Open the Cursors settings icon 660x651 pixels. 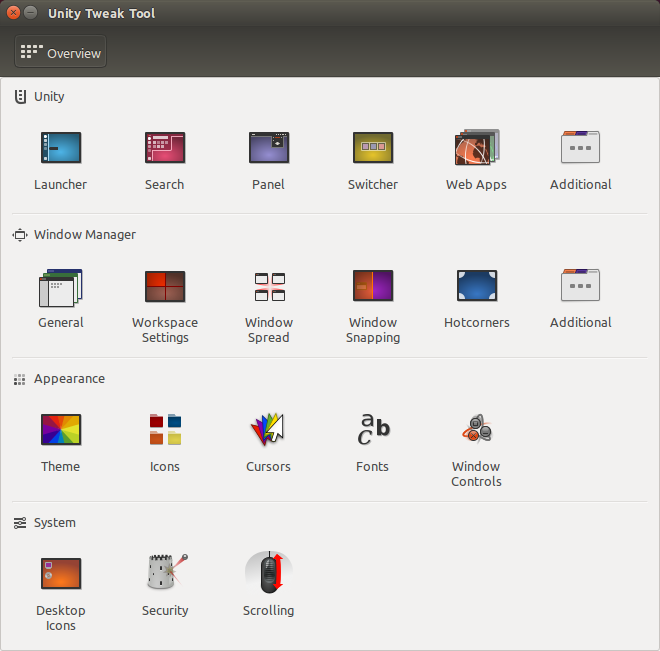[268, 429]
